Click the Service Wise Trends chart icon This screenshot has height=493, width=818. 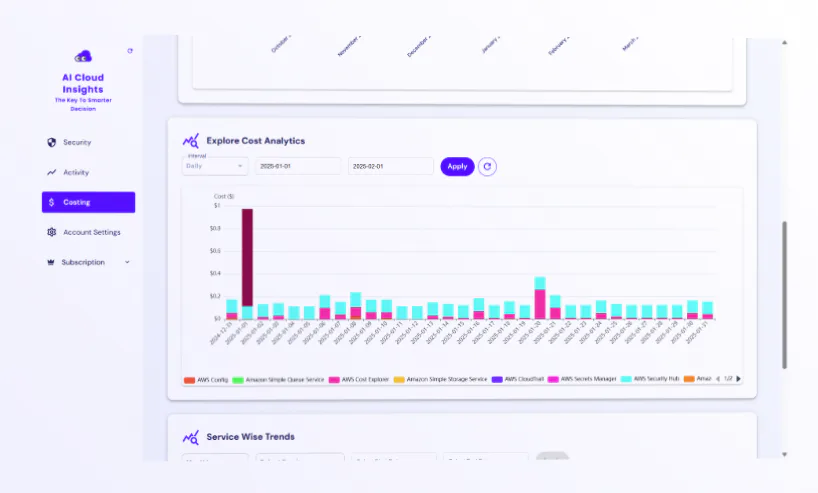pyautogui.click(x=190, y=437)
